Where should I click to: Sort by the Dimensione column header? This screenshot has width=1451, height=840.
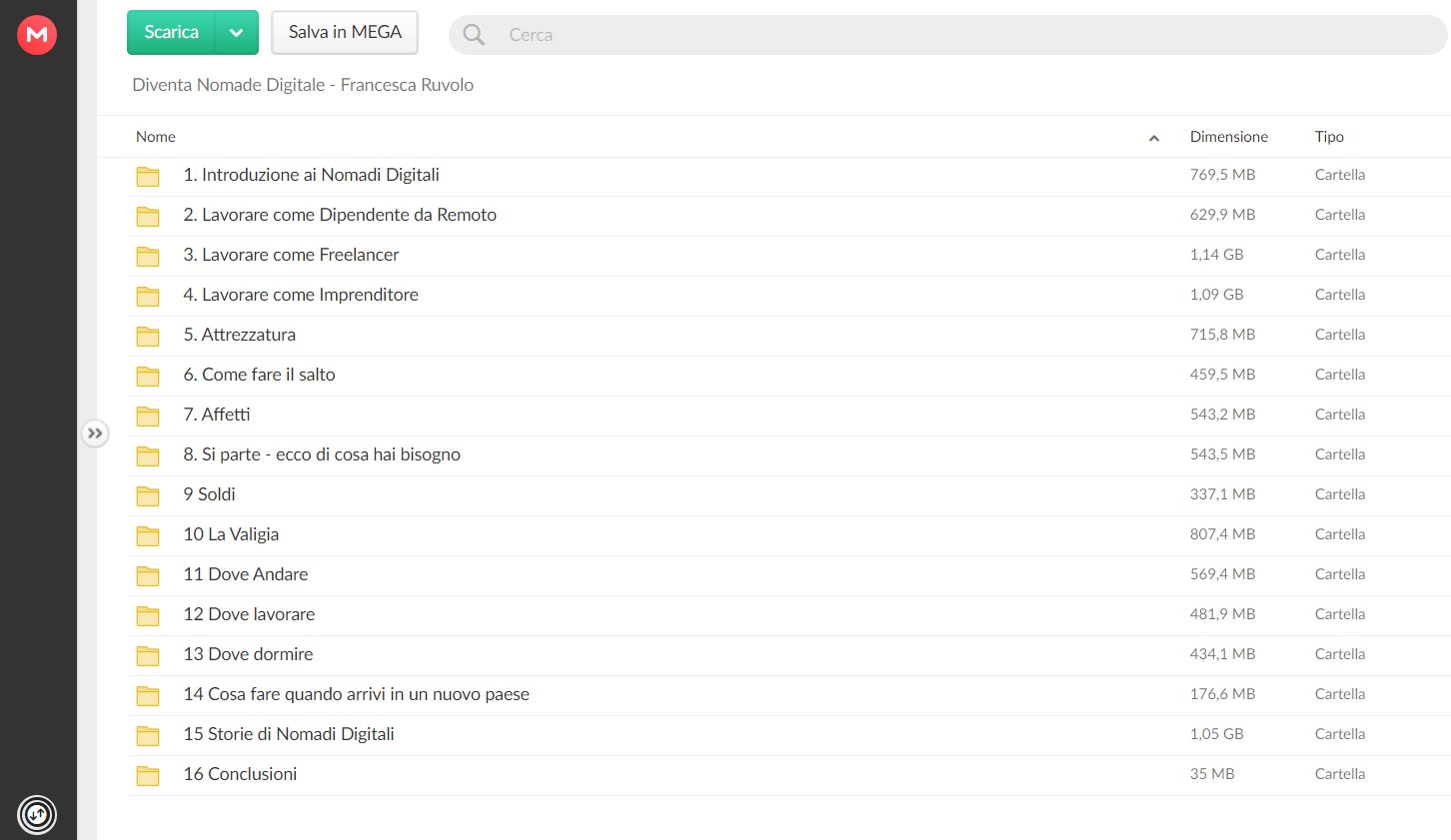[1229, 137]
